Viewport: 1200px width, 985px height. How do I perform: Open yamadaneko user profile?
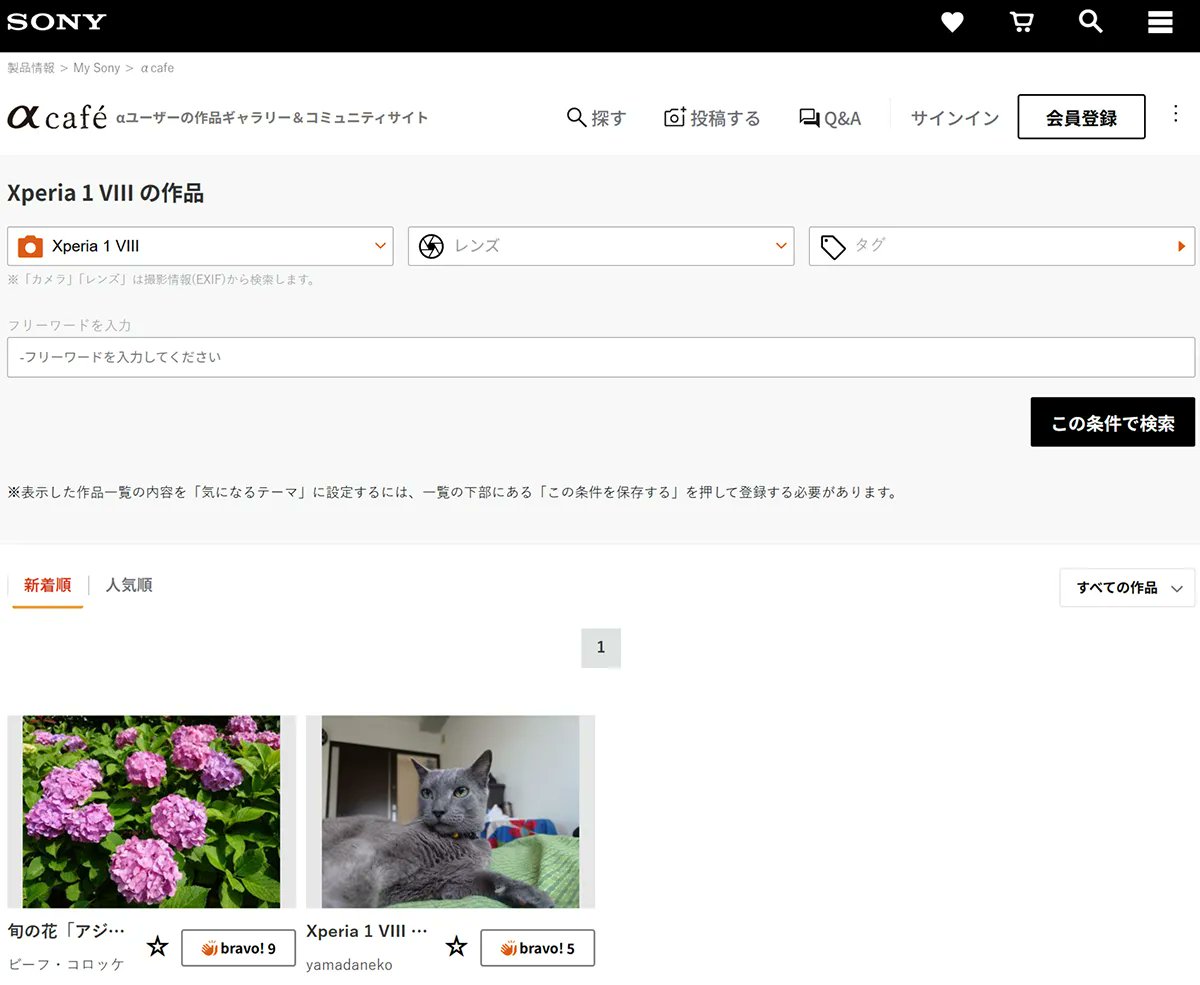(349, 964)
